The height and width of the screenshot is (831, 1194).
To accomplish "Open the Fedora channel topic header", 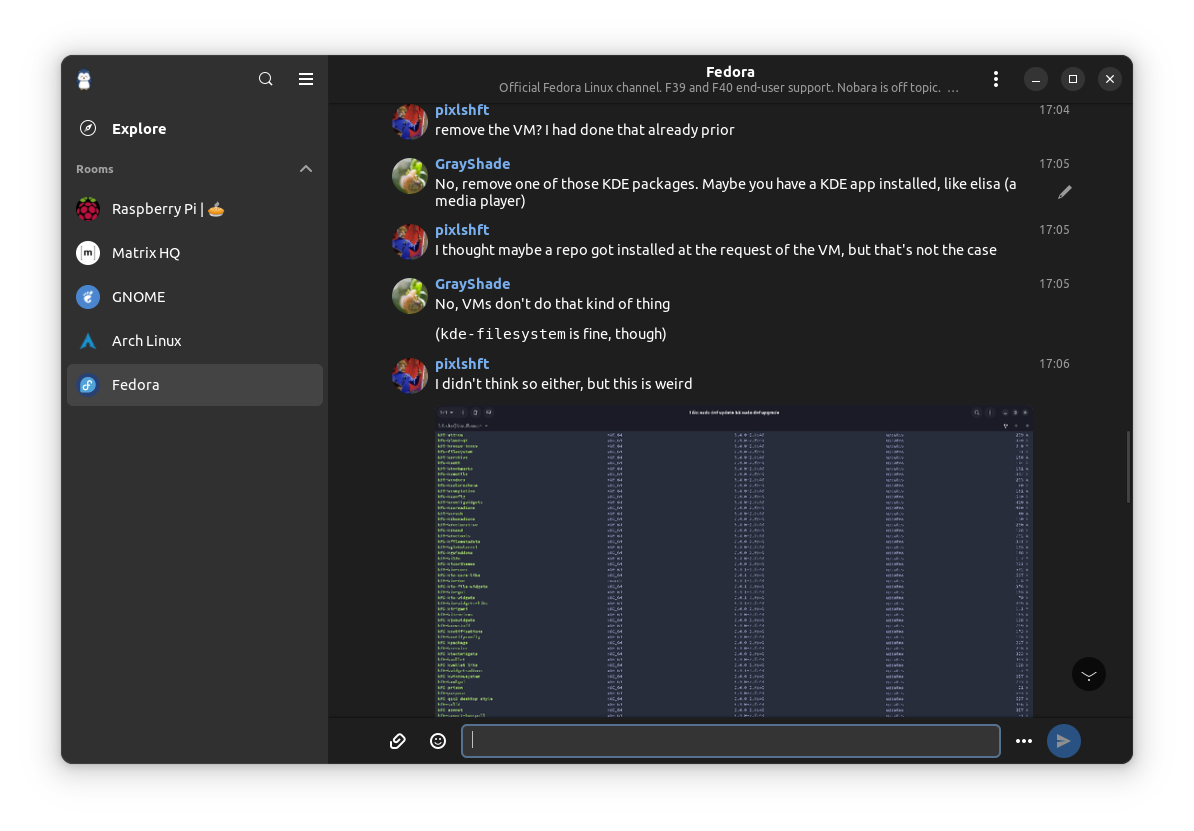I will click(731, 87).
